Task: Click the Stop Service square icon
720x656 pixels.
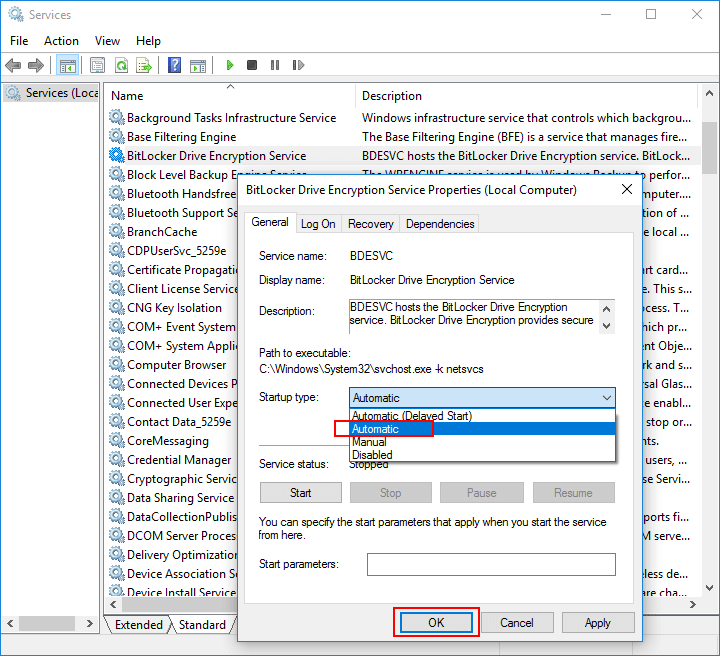Action: [252, 65]
